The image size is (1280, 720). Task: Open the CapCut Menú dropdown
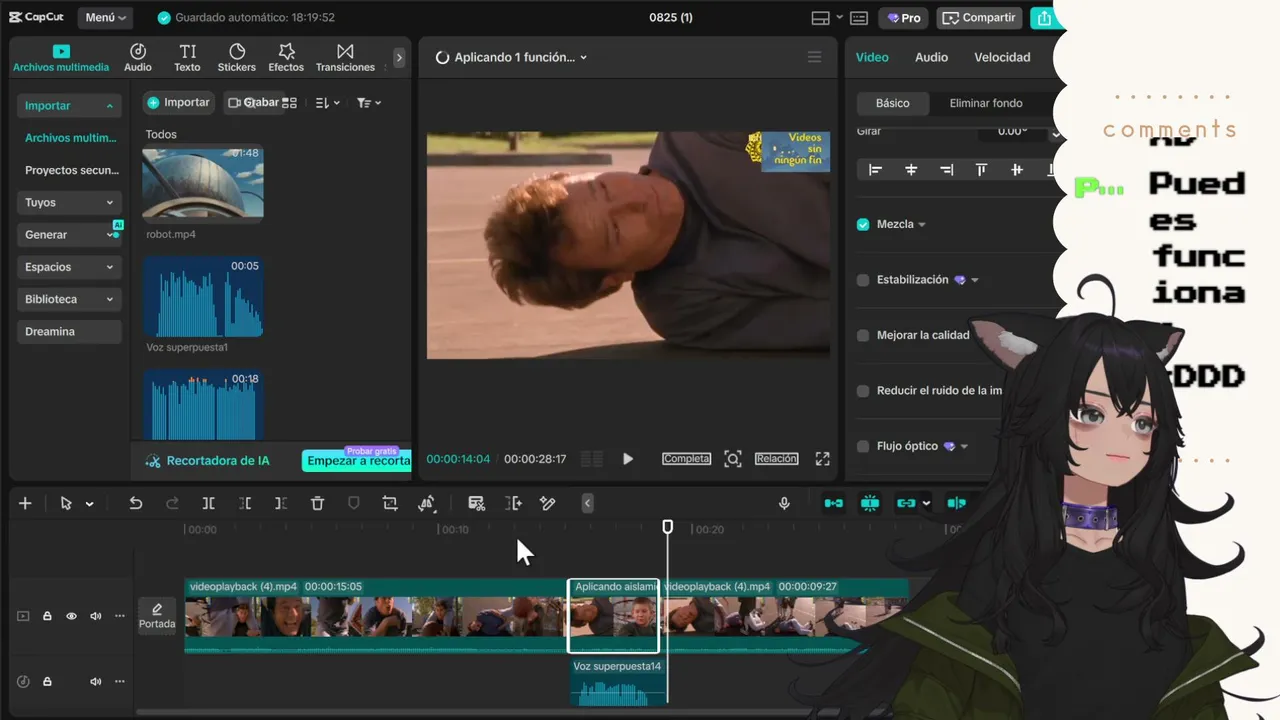105,18
